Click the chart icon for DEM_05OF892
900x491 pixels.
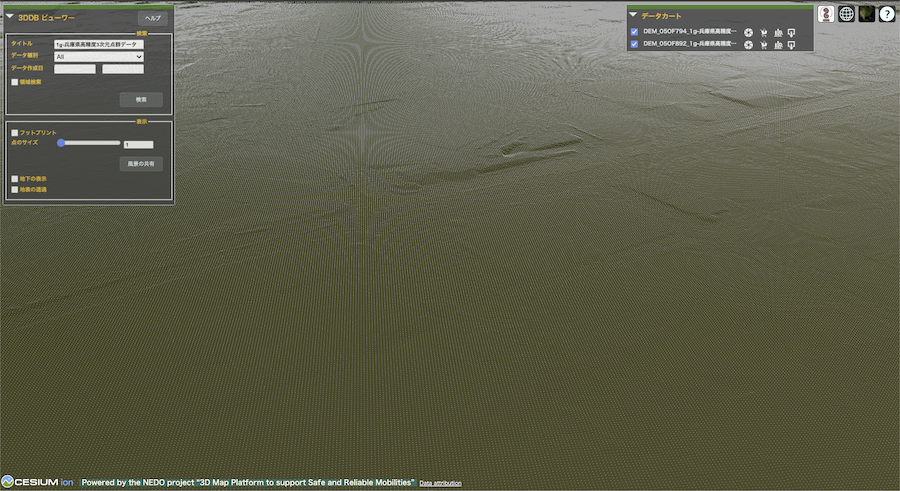[x=778, y=44]
